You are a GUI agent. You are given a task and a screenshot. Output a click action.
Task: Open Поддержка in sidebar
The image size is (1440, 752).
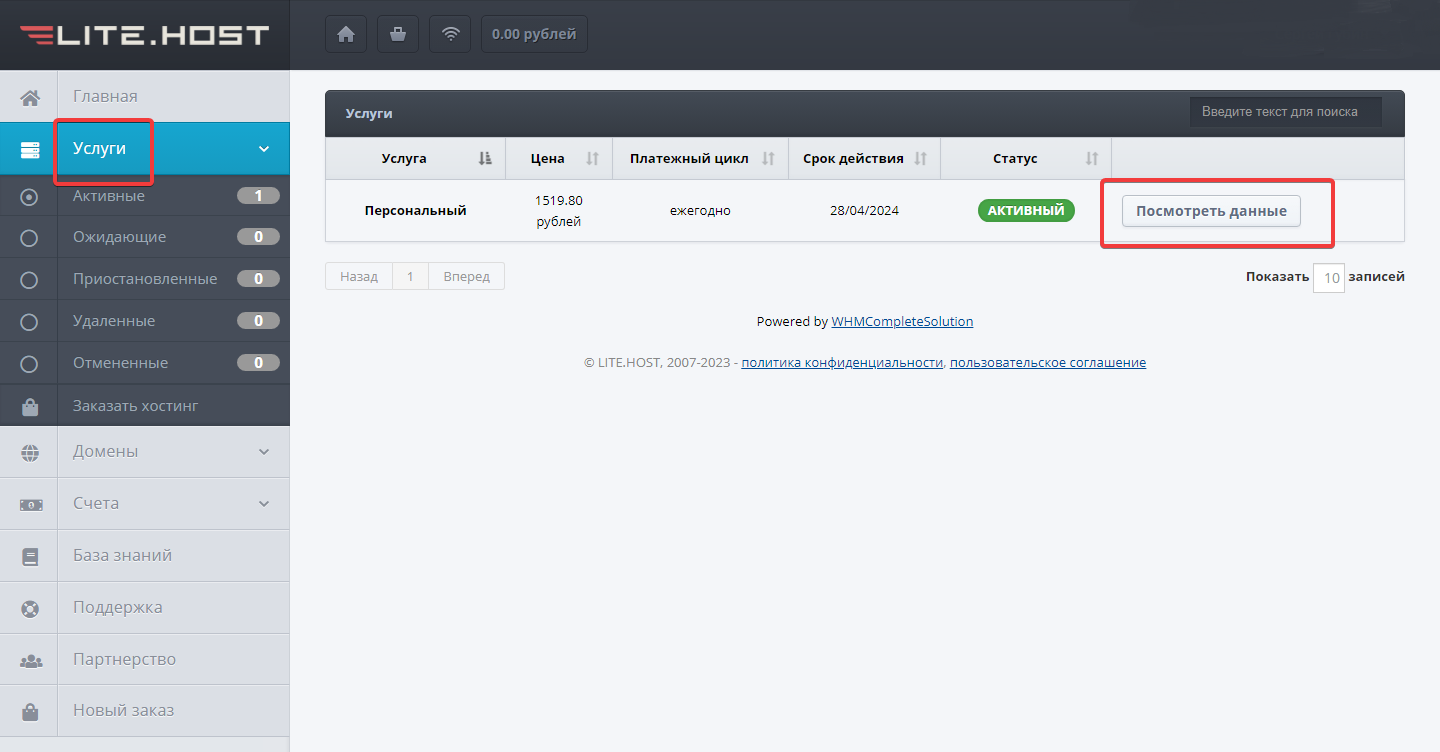coord(145,607)
